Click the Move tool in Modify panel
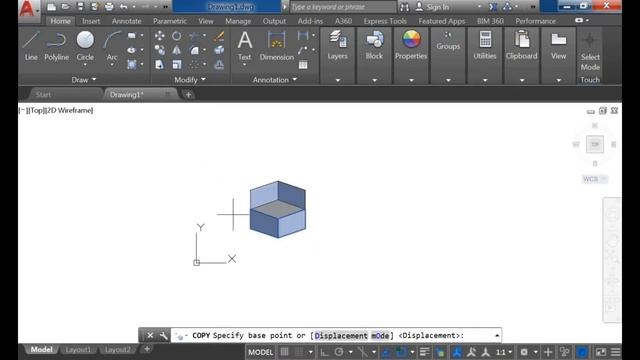 160,36
